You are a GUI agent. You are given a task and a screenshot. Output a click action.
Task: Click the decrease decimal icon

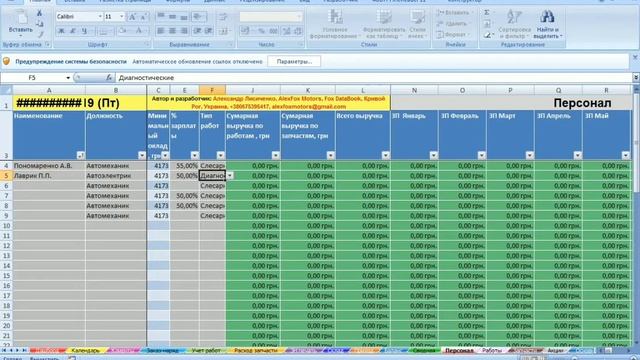pyautogui.click(x=298, y=31)
